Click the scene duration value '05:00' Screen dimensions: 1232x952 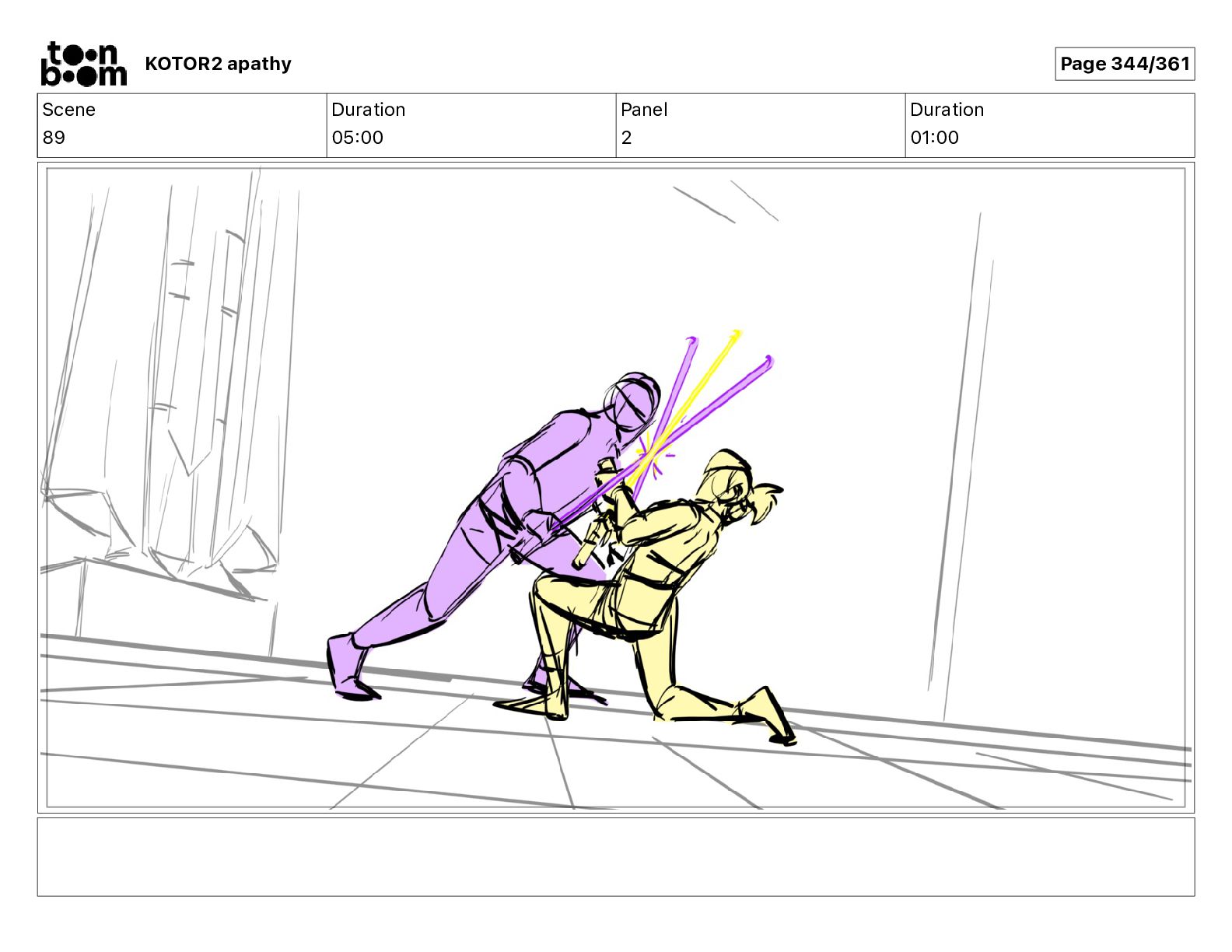point(358,138)
